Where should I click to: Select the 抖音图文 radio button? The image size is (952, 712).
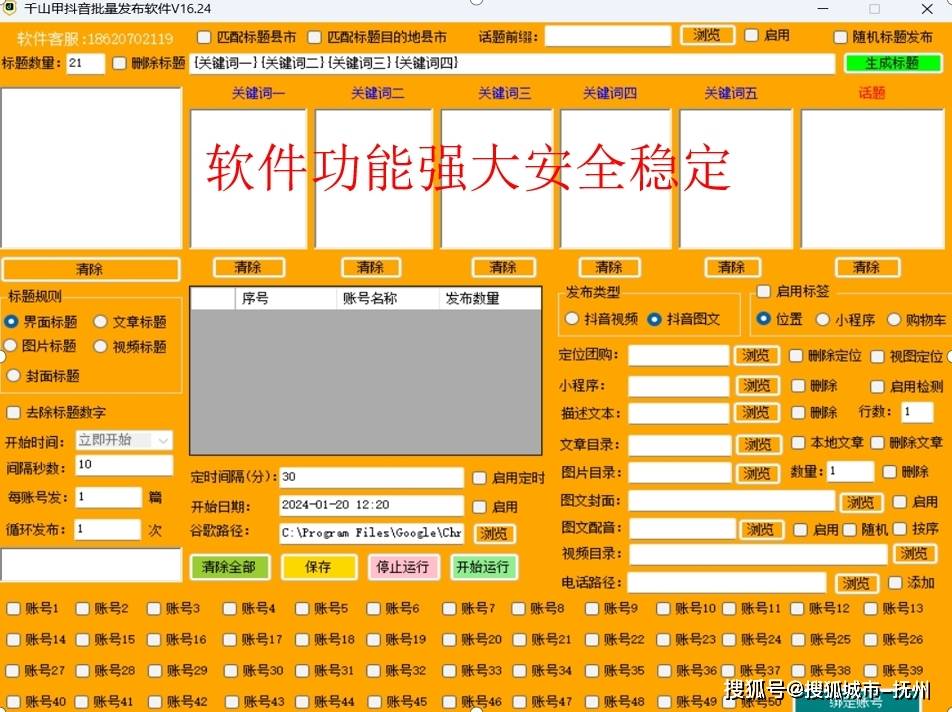(654, 319)
